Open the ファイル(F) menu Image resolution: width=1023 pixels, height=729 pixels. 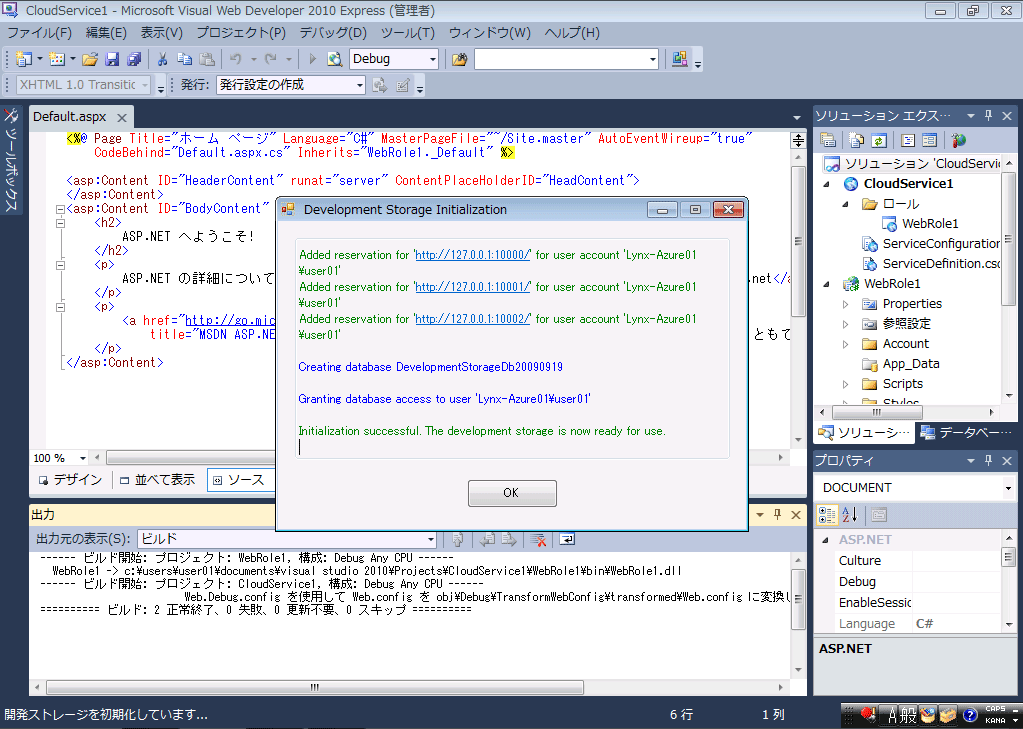[x=39, y=33]
